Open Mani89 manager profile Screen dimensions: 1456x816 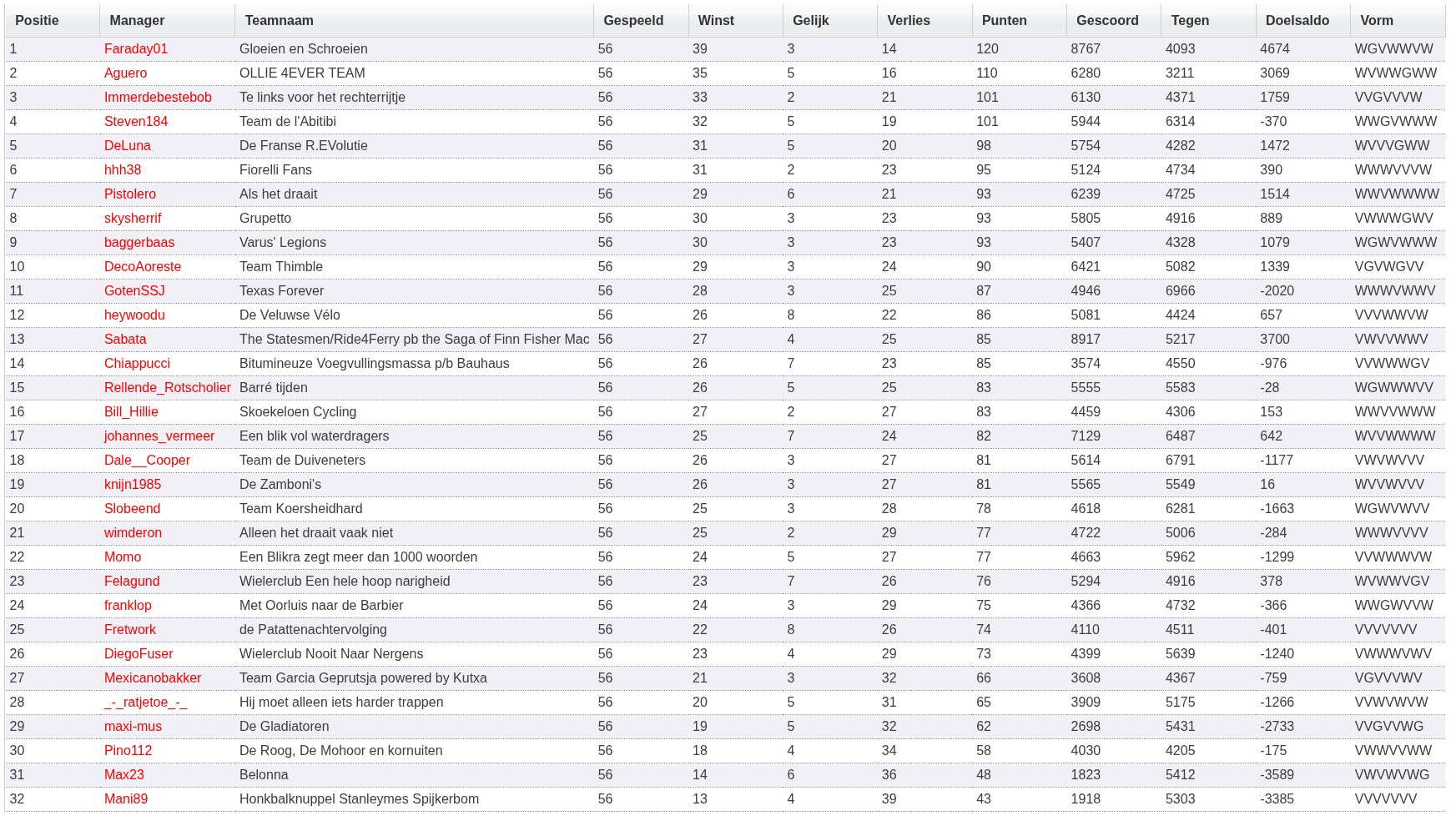pos(126,799)
